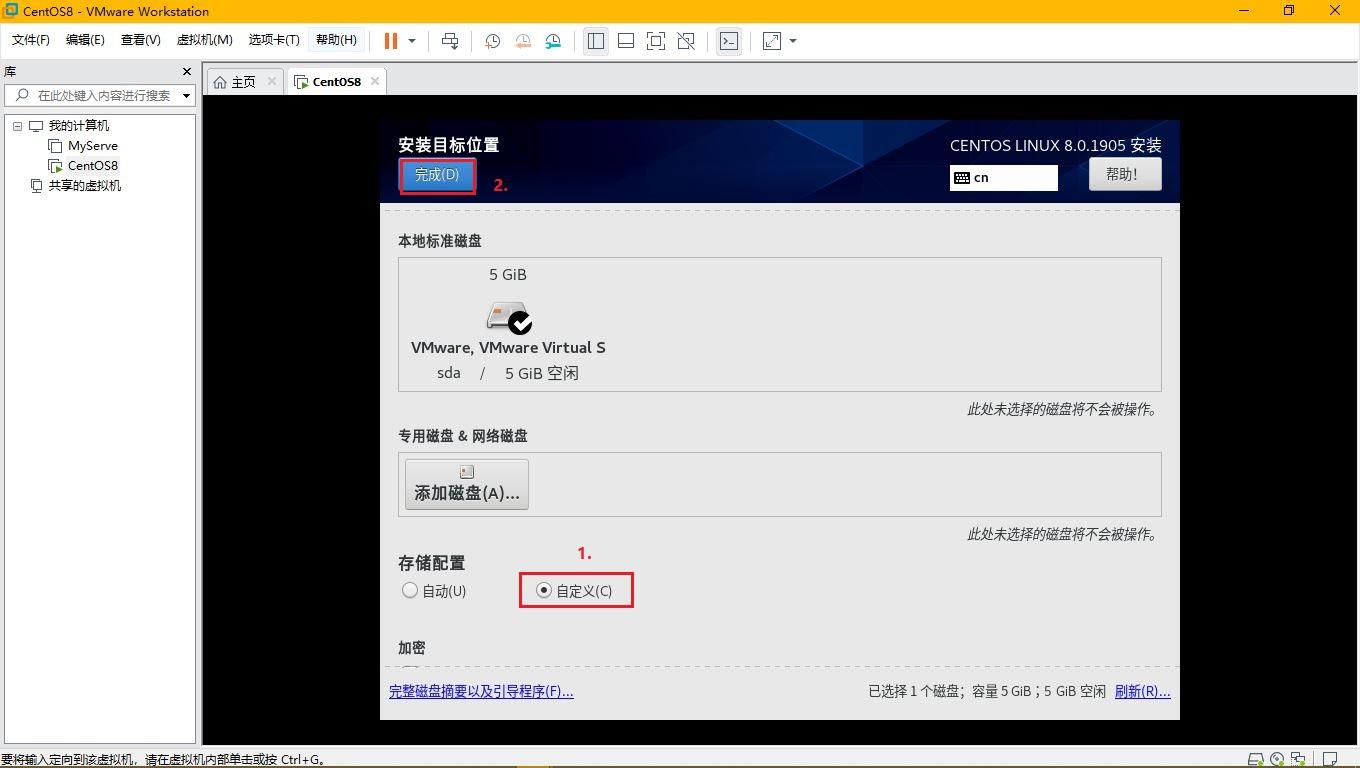Click the Unity mode toolbar icon
This screenshot has height=768, width=1360.
(686, 41)
